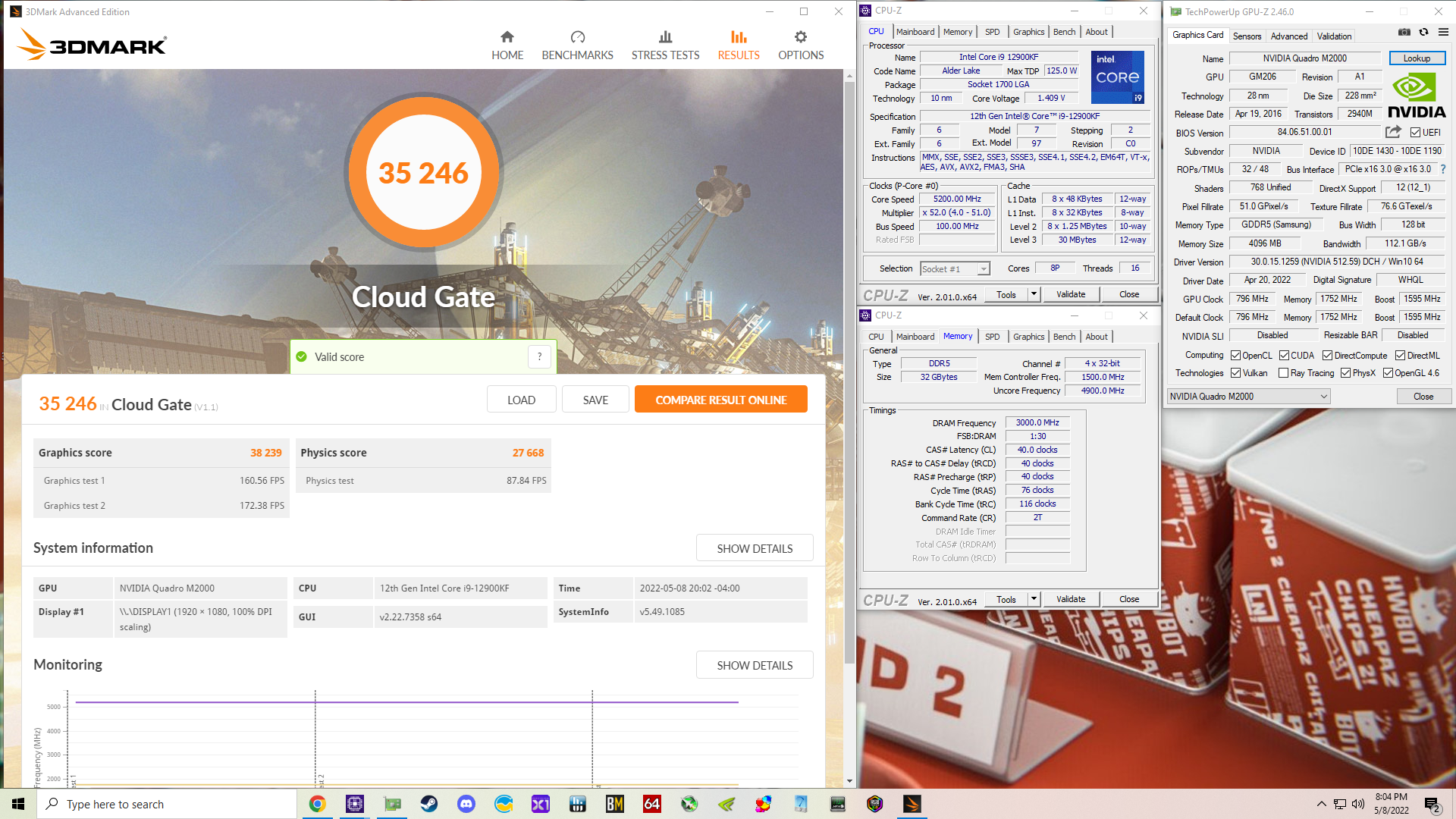
Task: Open the Validation tab in GPU-Z
Action: pyautogui.click(x=1334, y=36)
